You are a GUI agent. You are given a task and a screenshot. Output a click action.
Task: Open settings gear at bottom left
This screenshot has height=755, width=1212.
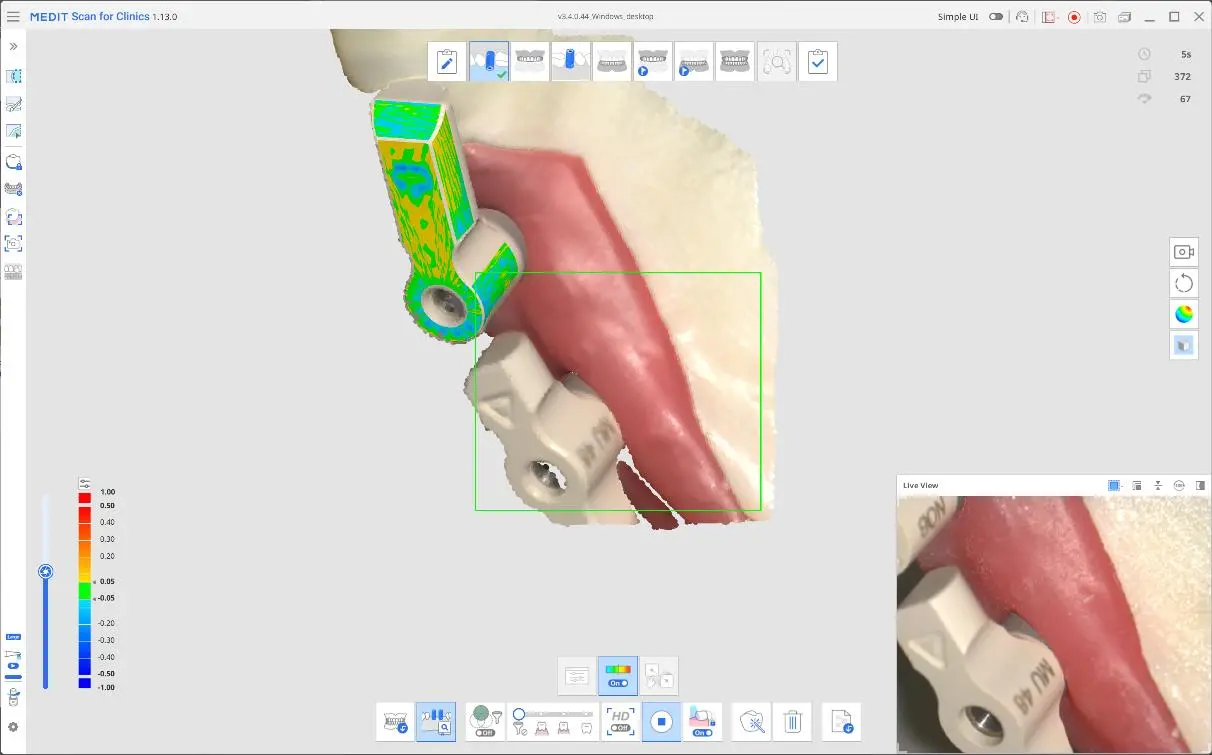point(13,727)
